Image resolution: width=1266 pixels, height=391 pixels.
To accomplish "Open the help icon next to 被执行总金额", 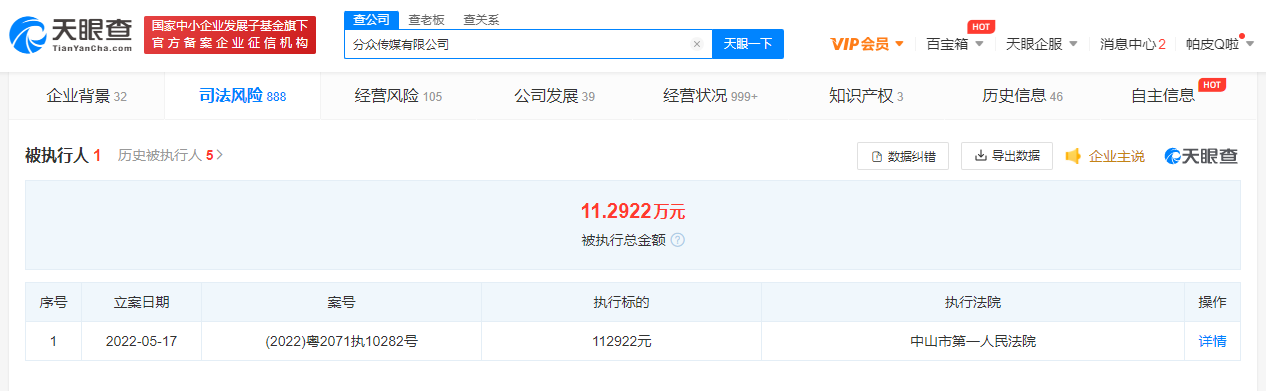I will tap(678, 240).
